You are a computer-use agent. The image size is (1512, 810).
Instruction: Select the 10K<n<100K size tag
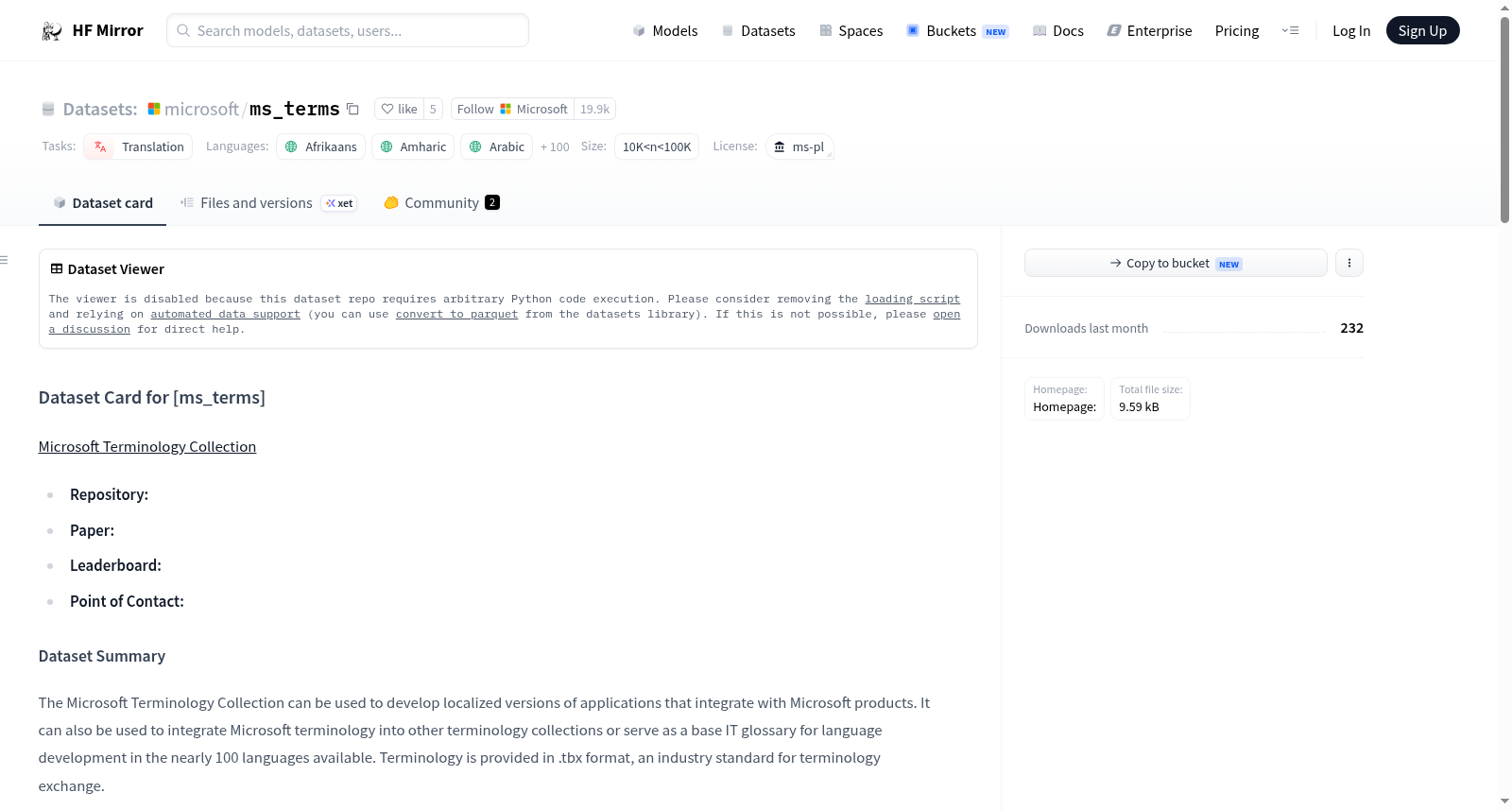click(x=657, y=146)
